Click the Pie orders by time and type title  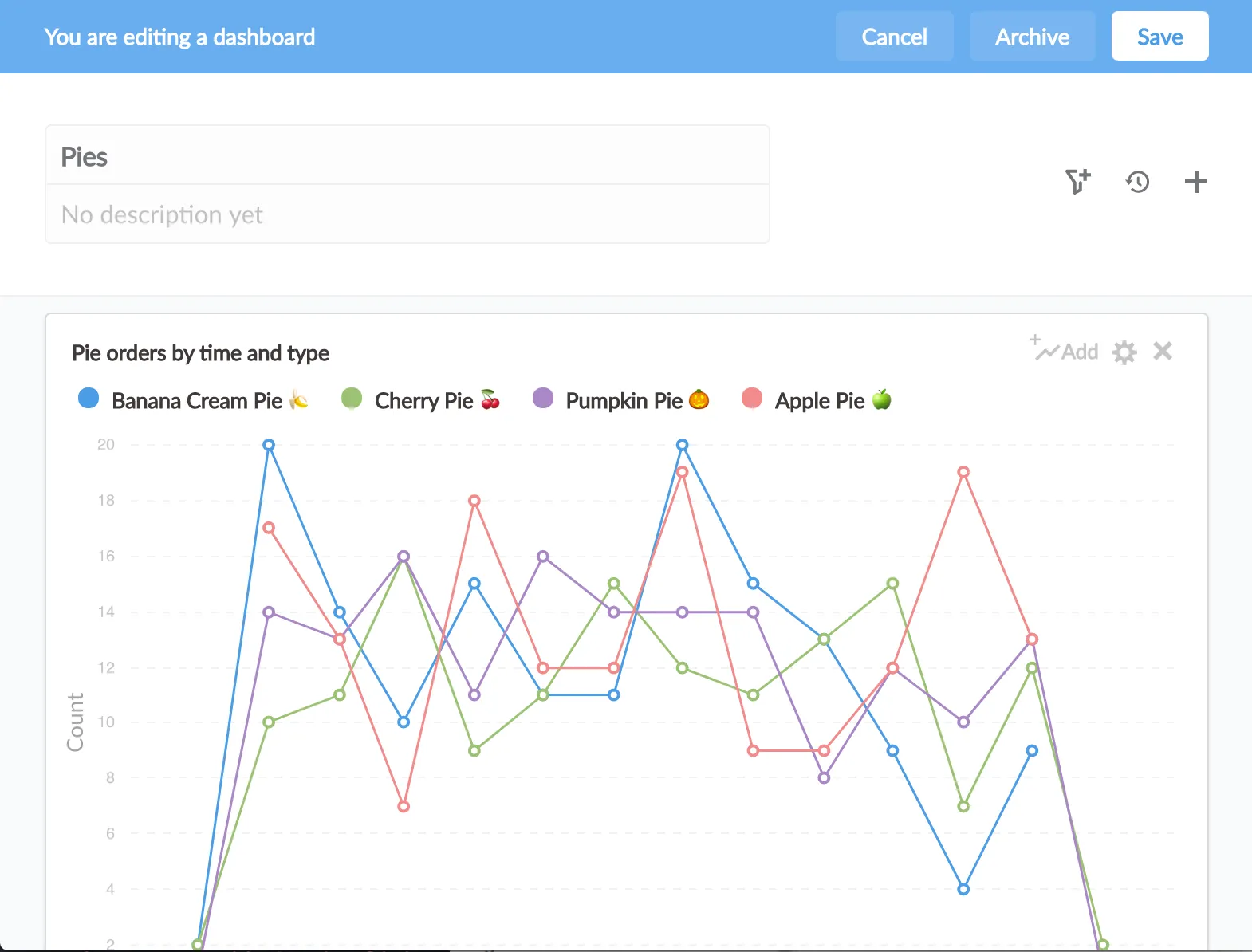pyautogui.click(x=201, y=353)
